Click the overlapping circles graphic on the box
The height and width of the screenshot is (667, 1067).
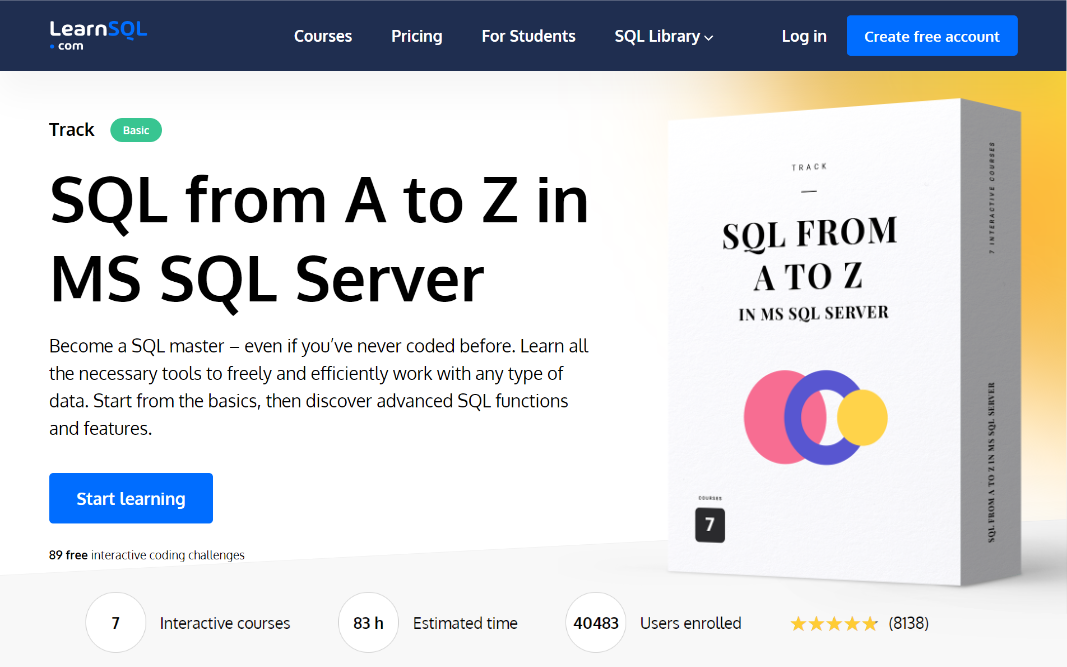[x=815, y=417]
